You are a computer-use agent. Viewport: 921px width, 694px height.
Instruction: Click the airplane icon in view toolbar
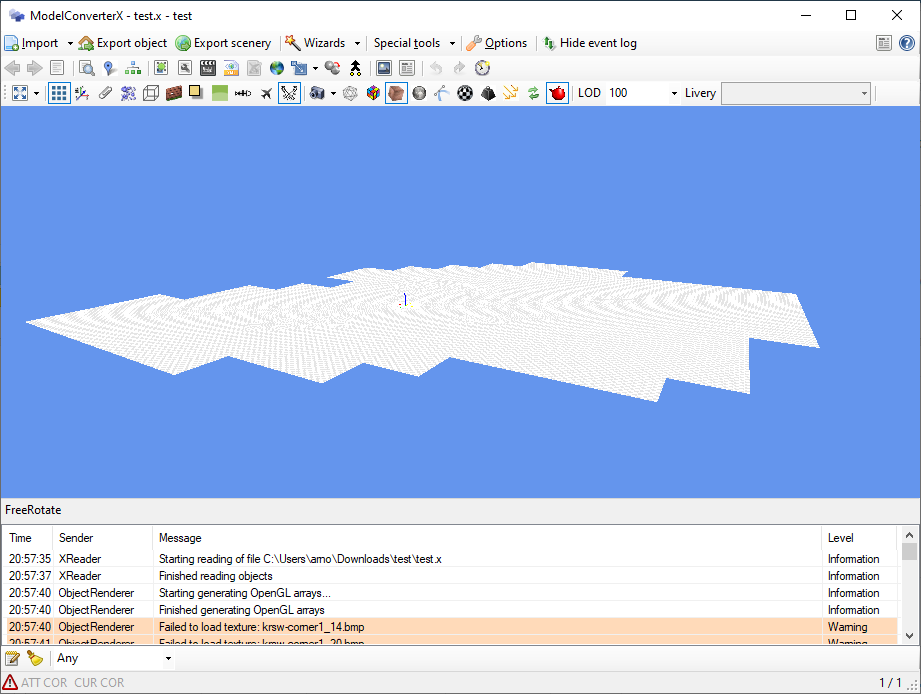266,93
